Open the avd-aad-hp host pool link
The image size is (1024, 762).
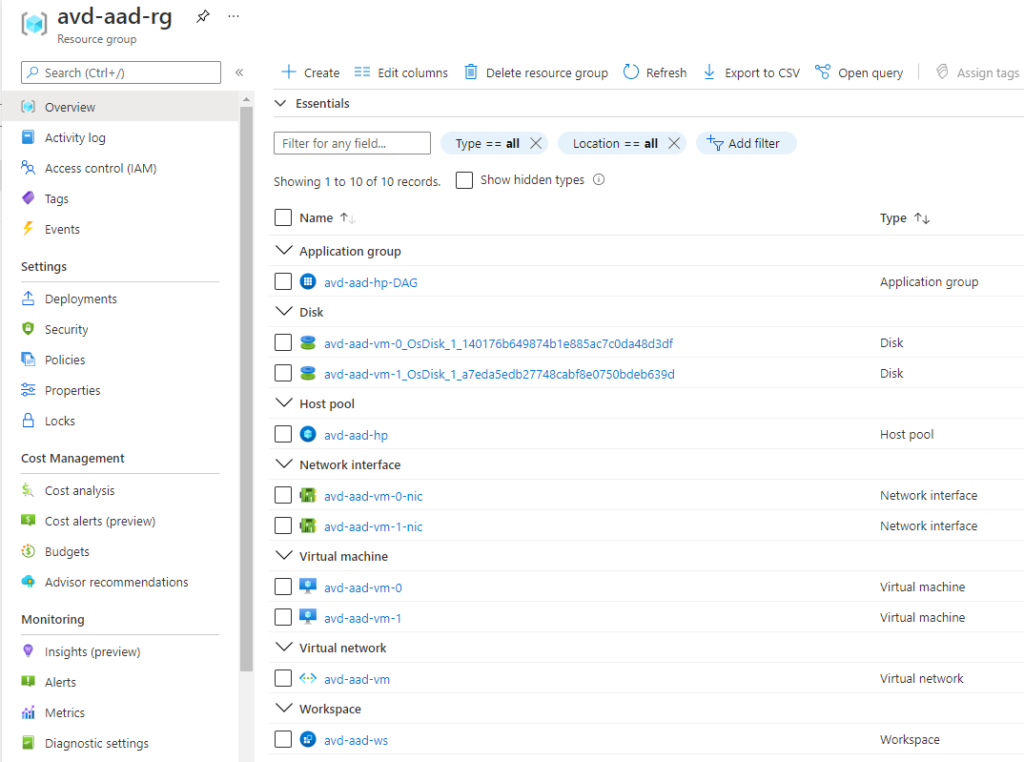coord(356,436)
